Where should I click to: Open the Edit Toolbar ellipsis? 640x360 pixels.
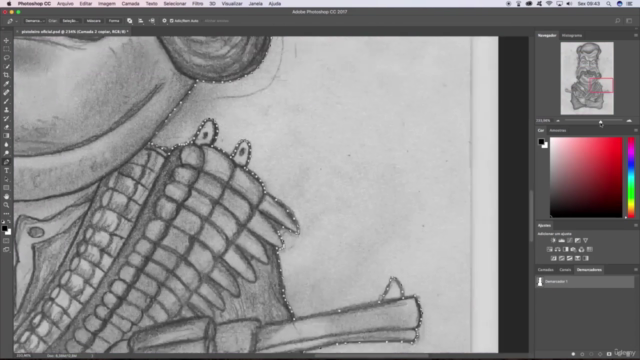pyautogui.click(x=6, y=213)
